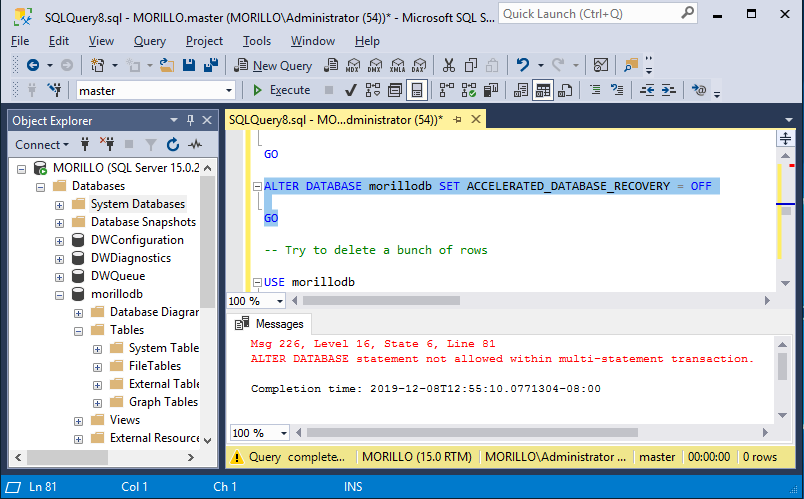Click the Decrease Indent icon
Viewport: 804px width, 499px height.
(647, 91)
